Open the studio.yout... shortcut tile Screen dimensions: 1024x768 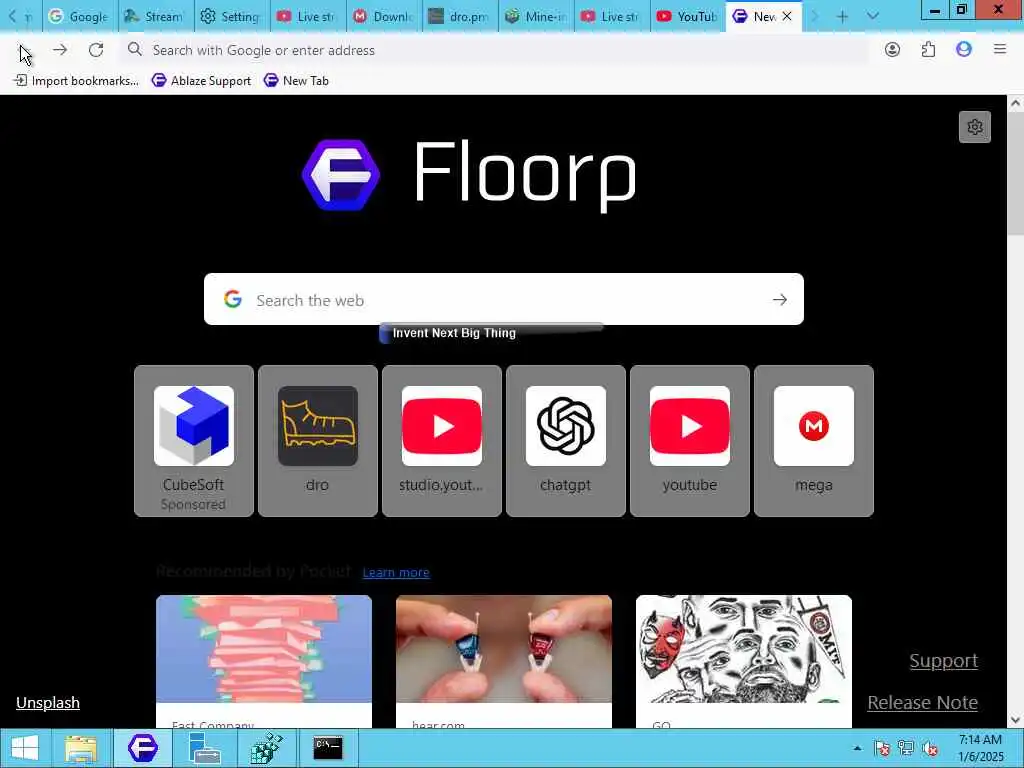[441, 441]
